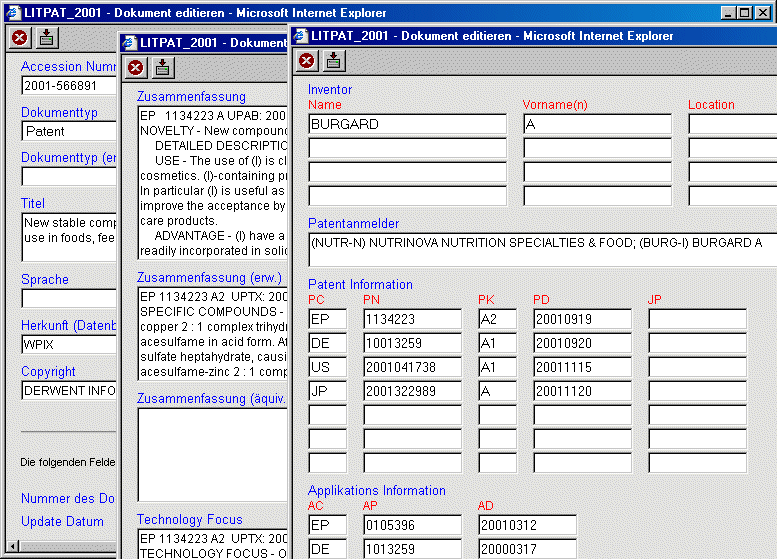Select the Vorname(n) field containing A

click(597, 125)
